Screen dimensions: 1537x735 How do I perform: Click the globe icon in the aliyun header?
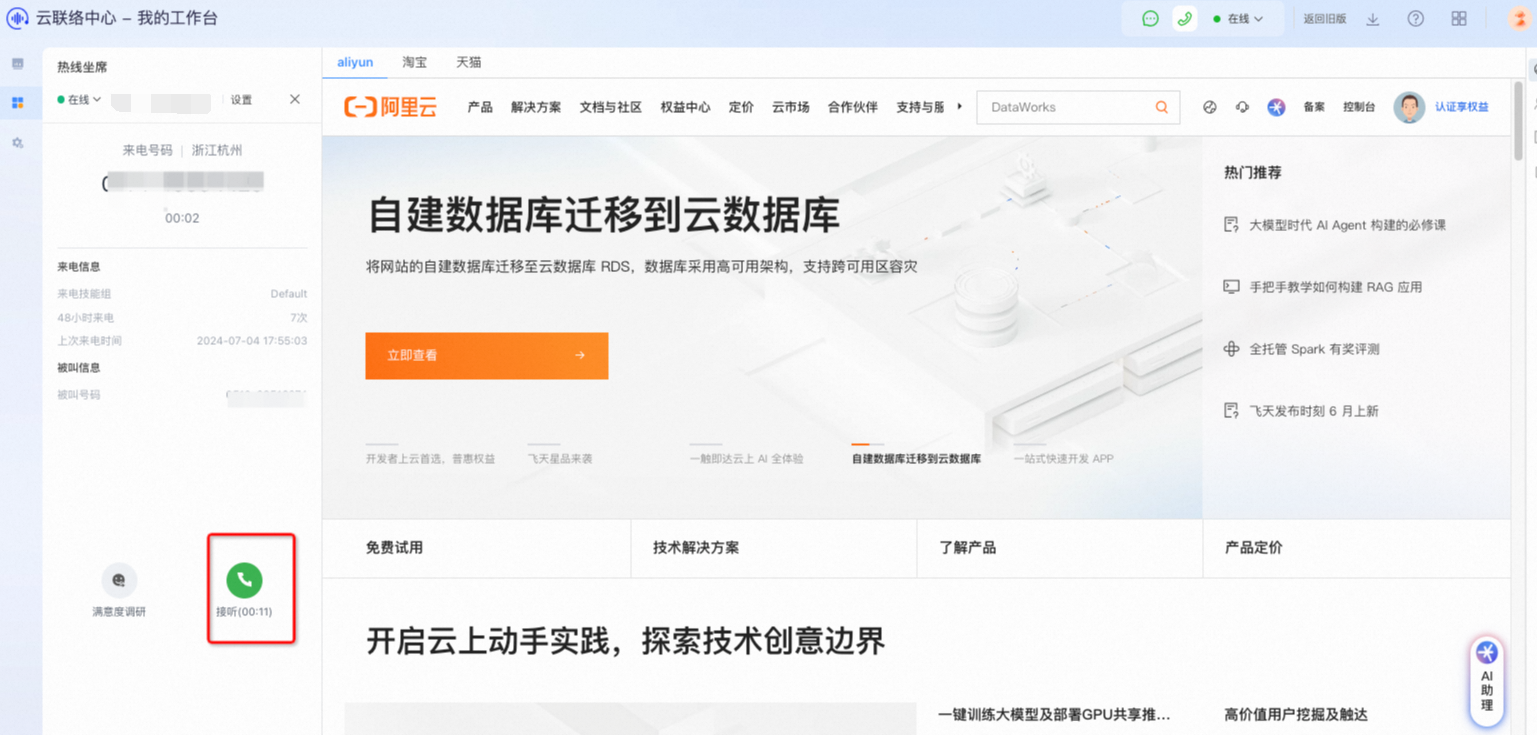pyautogui.click(x=1210, y=107)
